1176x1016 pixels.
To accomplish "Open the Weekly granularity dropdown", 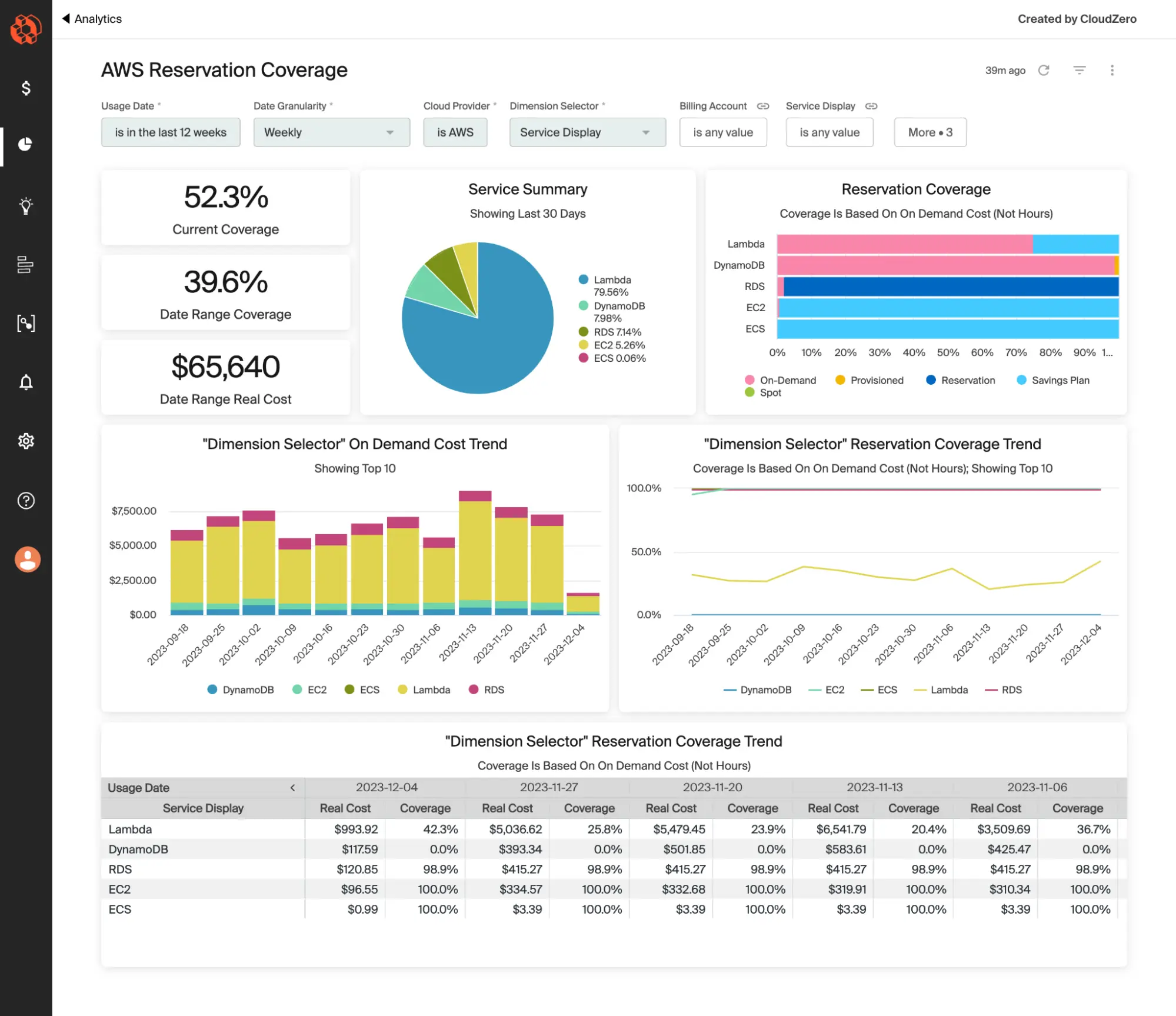I will click(x=332, y=132).
